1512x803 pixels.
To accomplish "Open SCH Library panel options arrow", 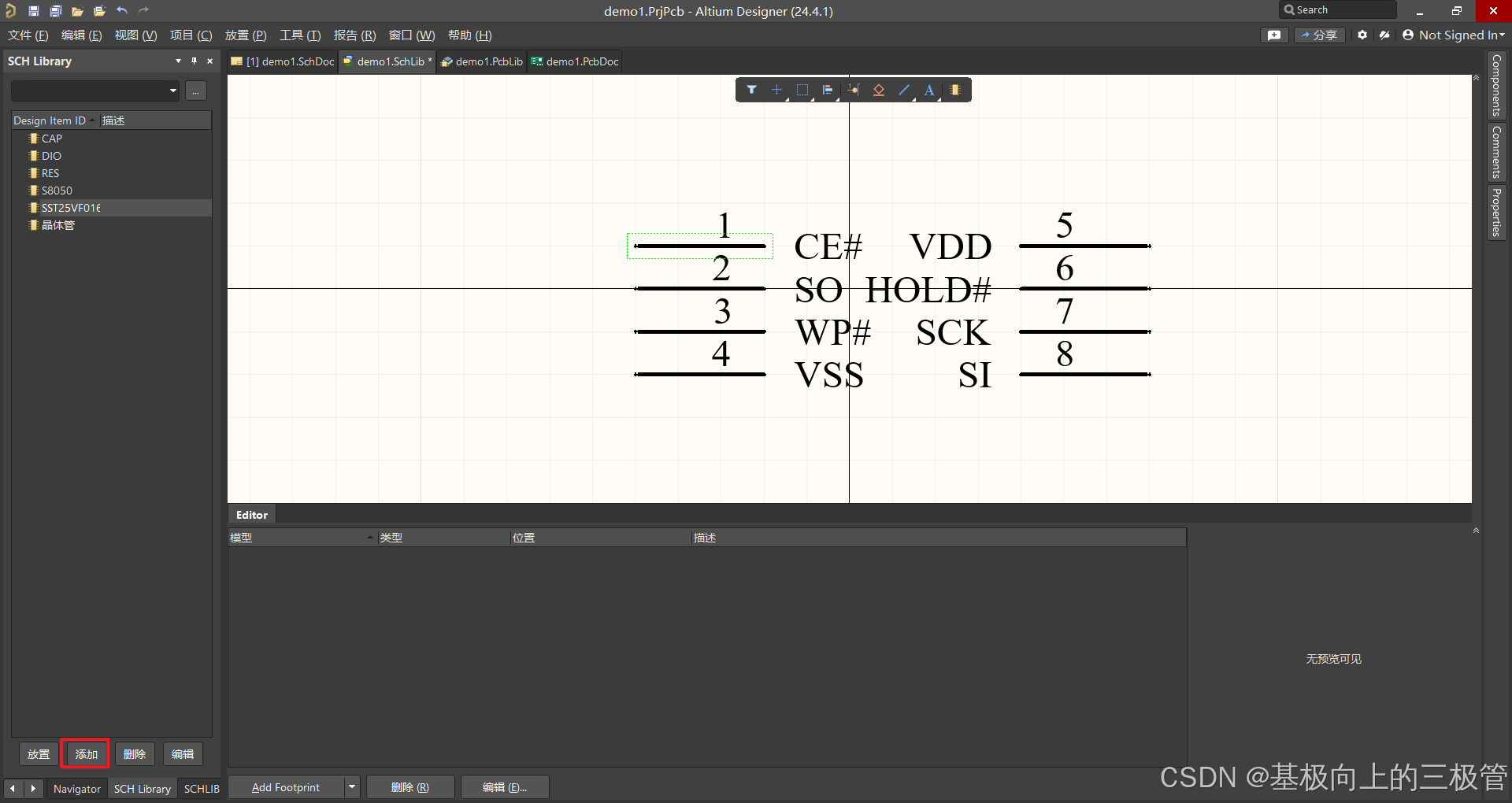I will [178, 61].
